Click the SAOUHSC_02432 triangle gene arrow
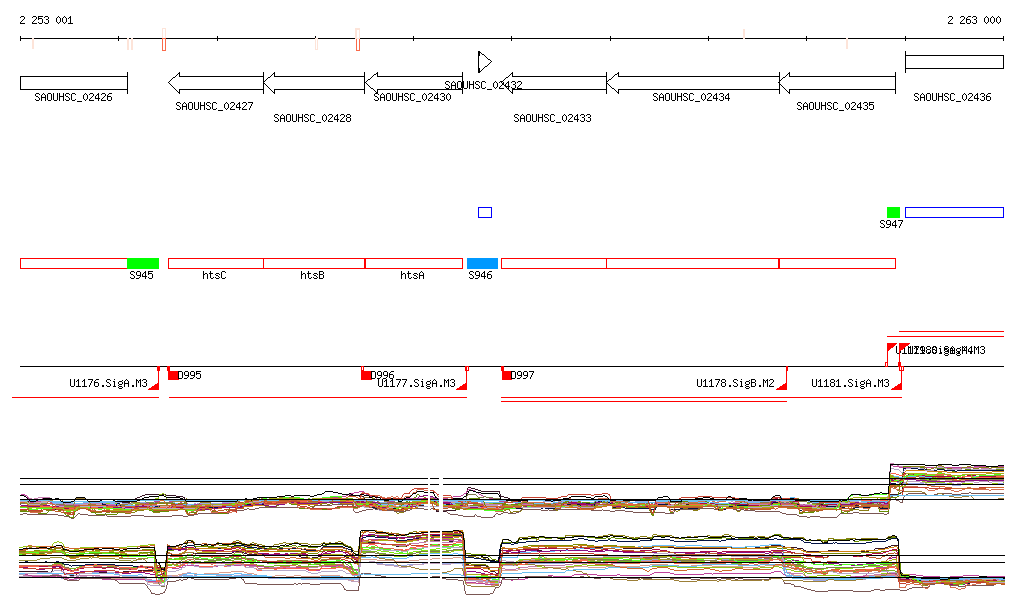 coord(484,62)
